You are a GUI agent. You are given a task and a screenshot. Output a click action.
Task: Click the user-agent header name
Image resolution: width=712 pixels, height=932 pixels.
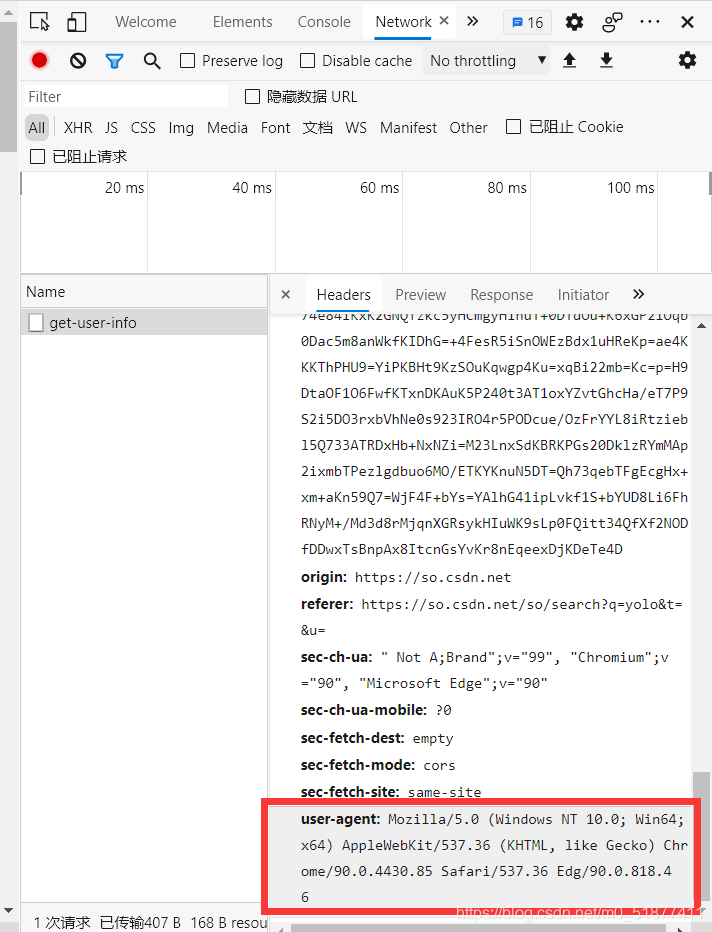(x=340, y=820)
